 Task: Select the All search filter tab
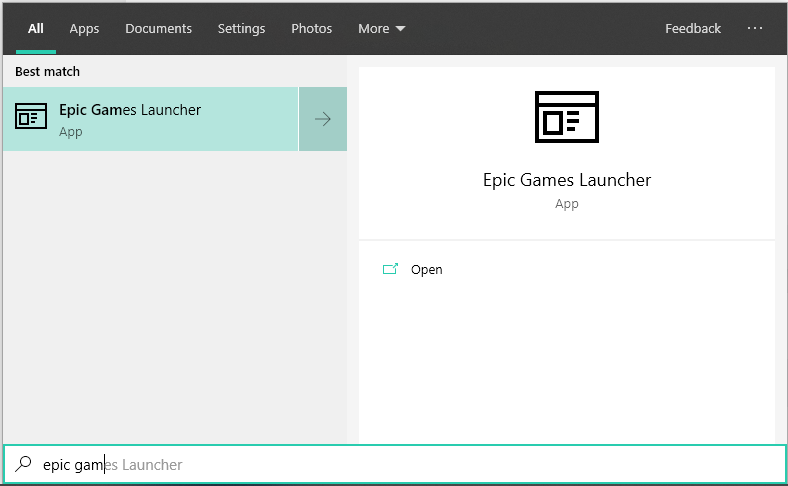coord(36,29)
